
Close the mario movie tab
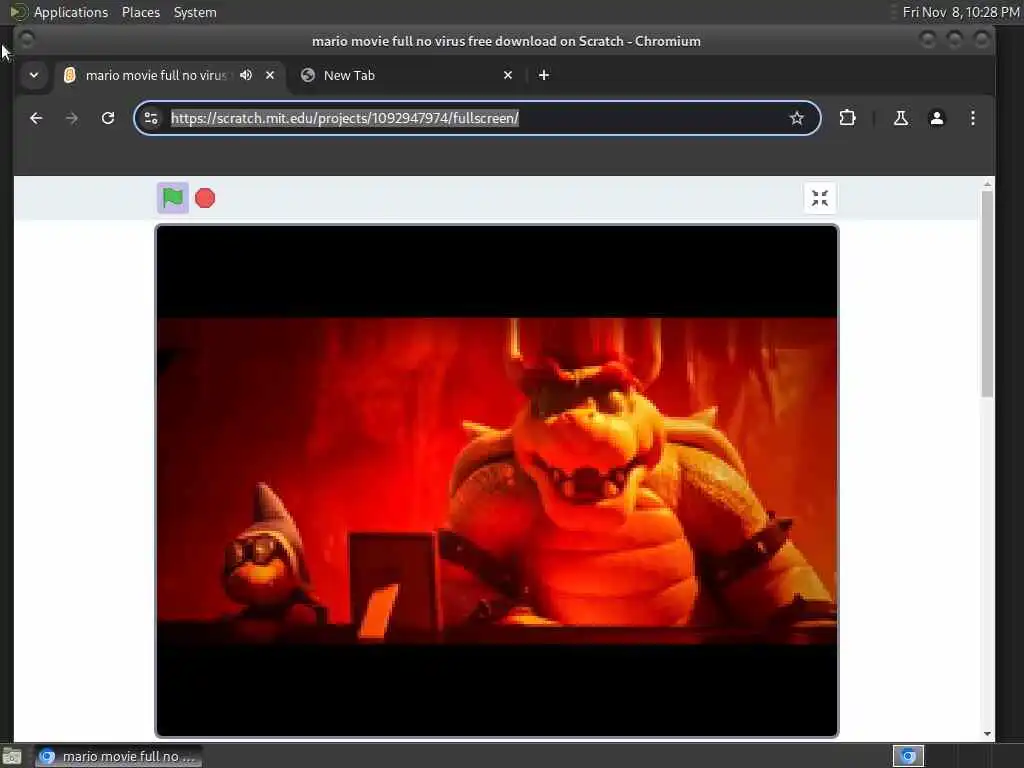[270, 75]
